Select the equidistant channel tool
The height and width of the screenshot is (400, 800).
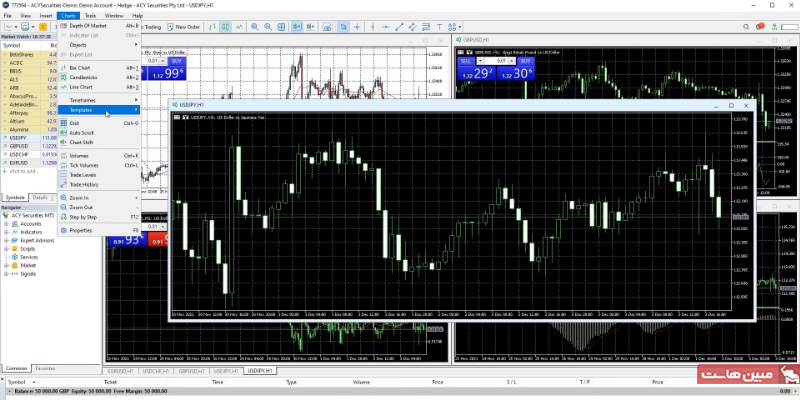[x=413, y=27]
